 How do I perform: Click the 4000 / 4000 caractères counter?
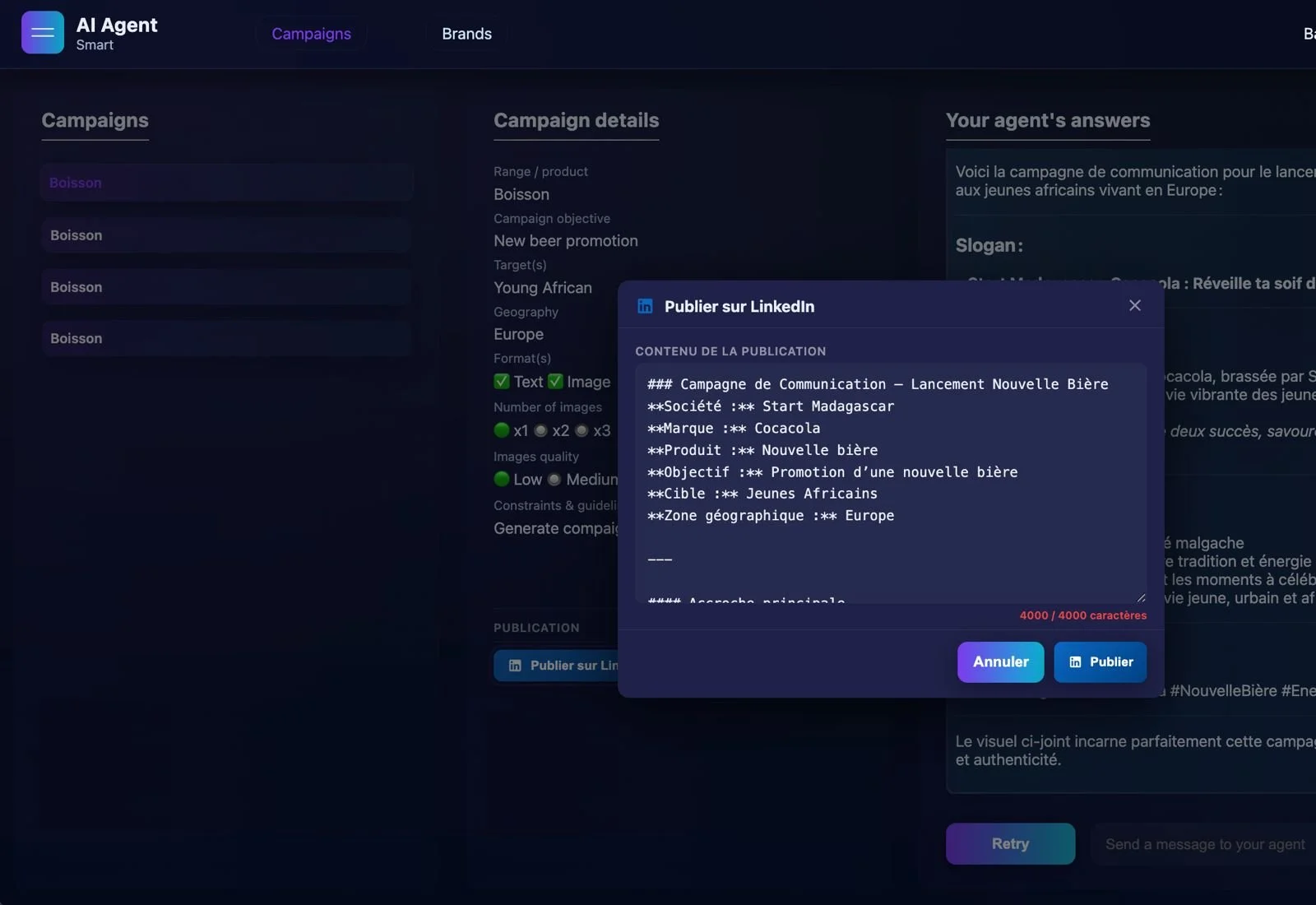(x=1082, y=615)
